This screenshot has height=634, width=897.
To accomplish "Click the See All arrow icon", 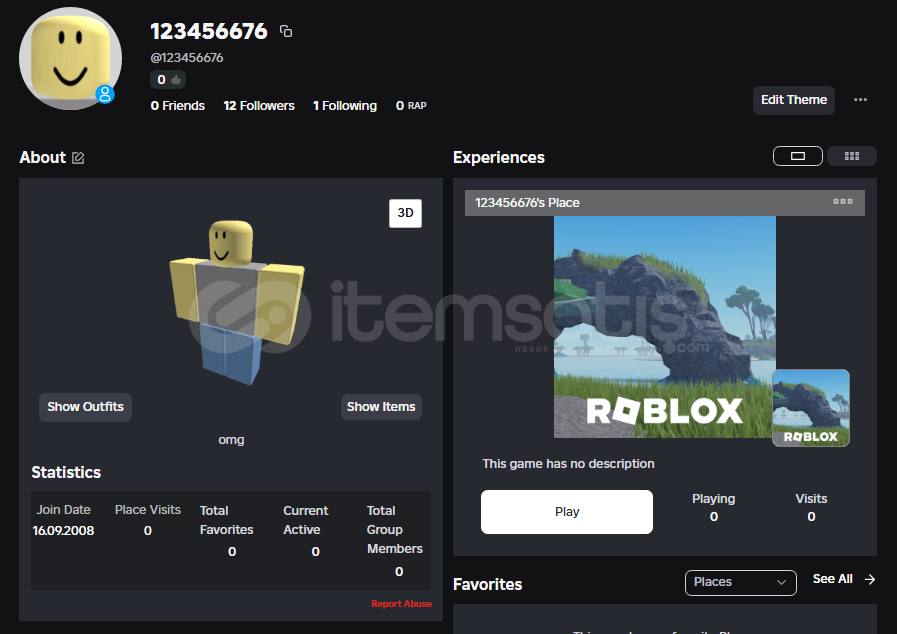I will point(870,580).
